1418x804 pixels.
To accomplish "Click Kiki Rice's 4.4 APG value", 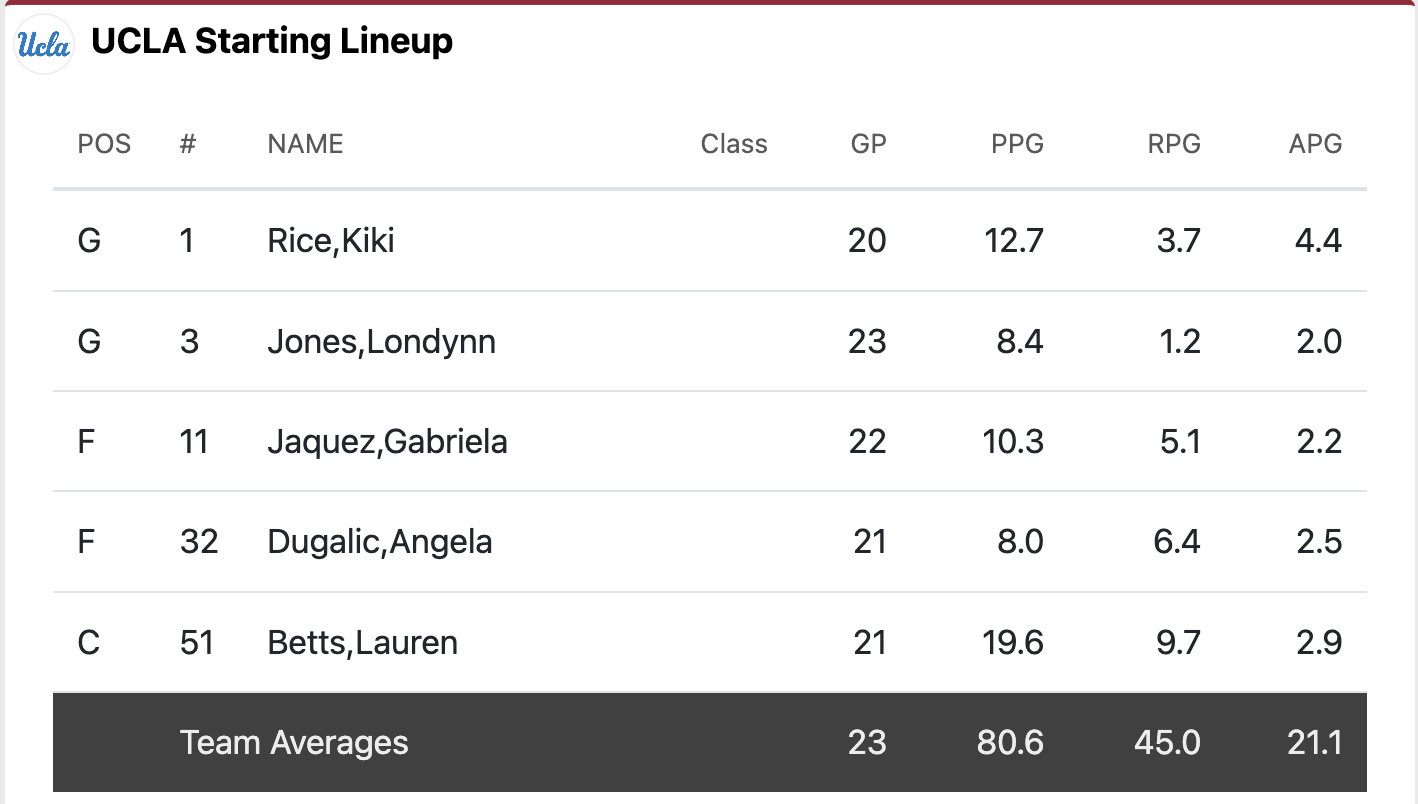I will pos(1317,241).
